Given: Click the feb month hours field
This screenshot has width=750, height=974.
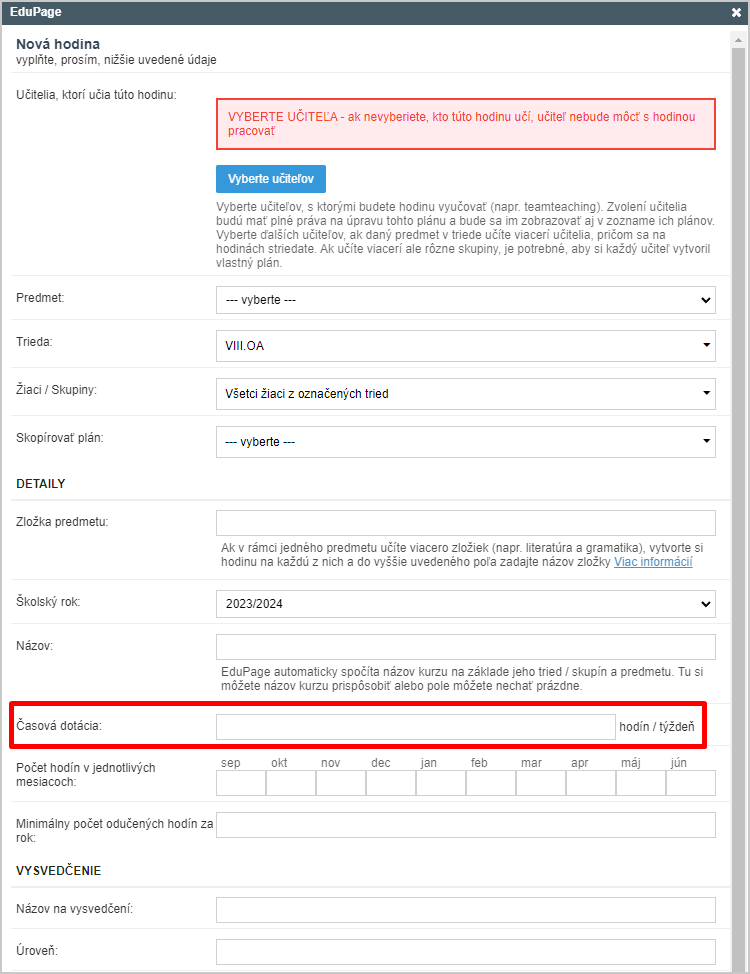Looking at the screenshot, I should coord(491,783).
